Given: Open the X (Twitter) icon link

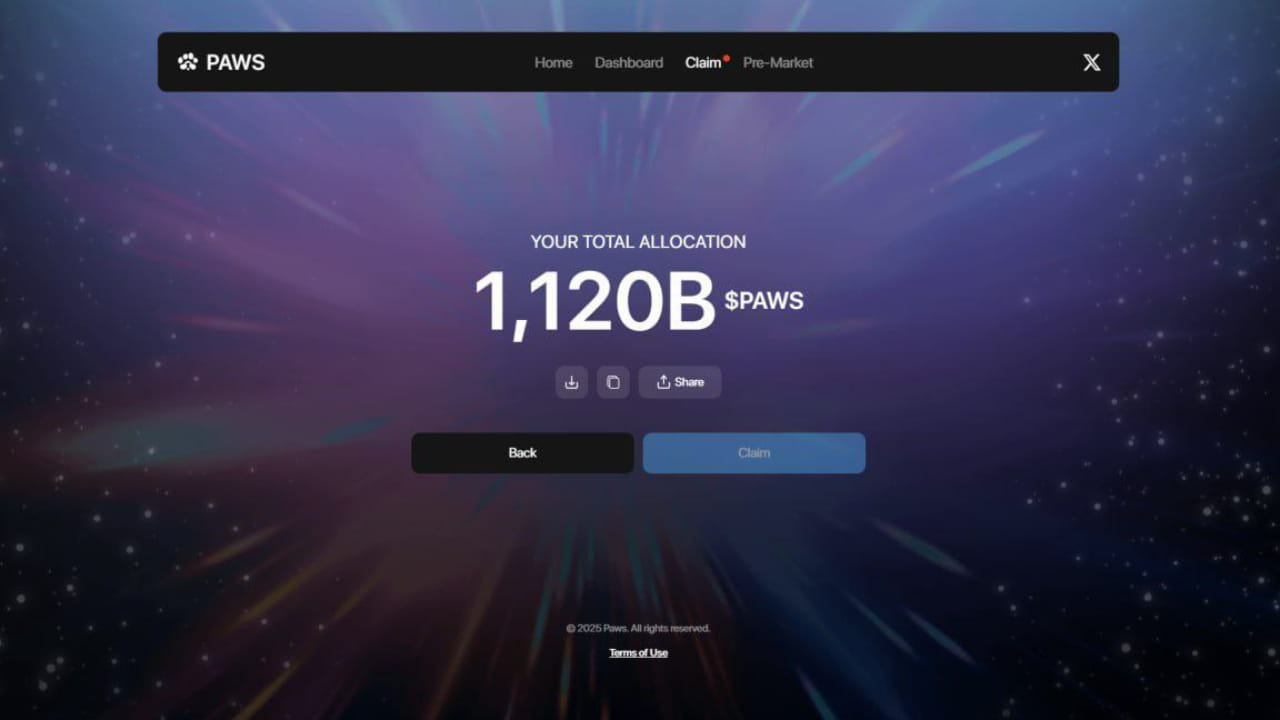Looking at the screenshot, I should point(1092,62).
